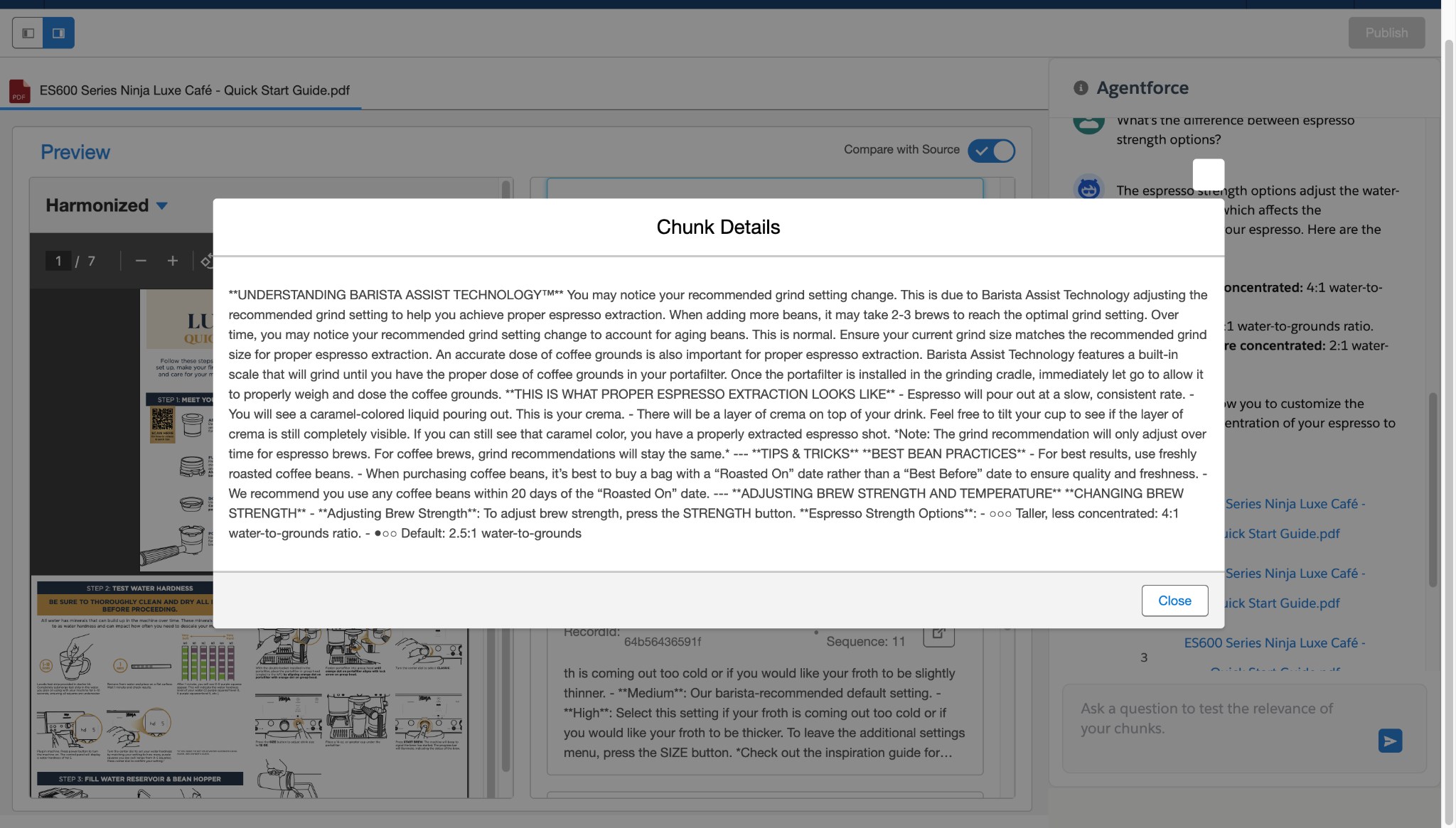Image resolution: width=1456 pixels, height=828 pixels.
Task: Select the ES600 Quick Start Guide.pdf tab
Action: 181,90
